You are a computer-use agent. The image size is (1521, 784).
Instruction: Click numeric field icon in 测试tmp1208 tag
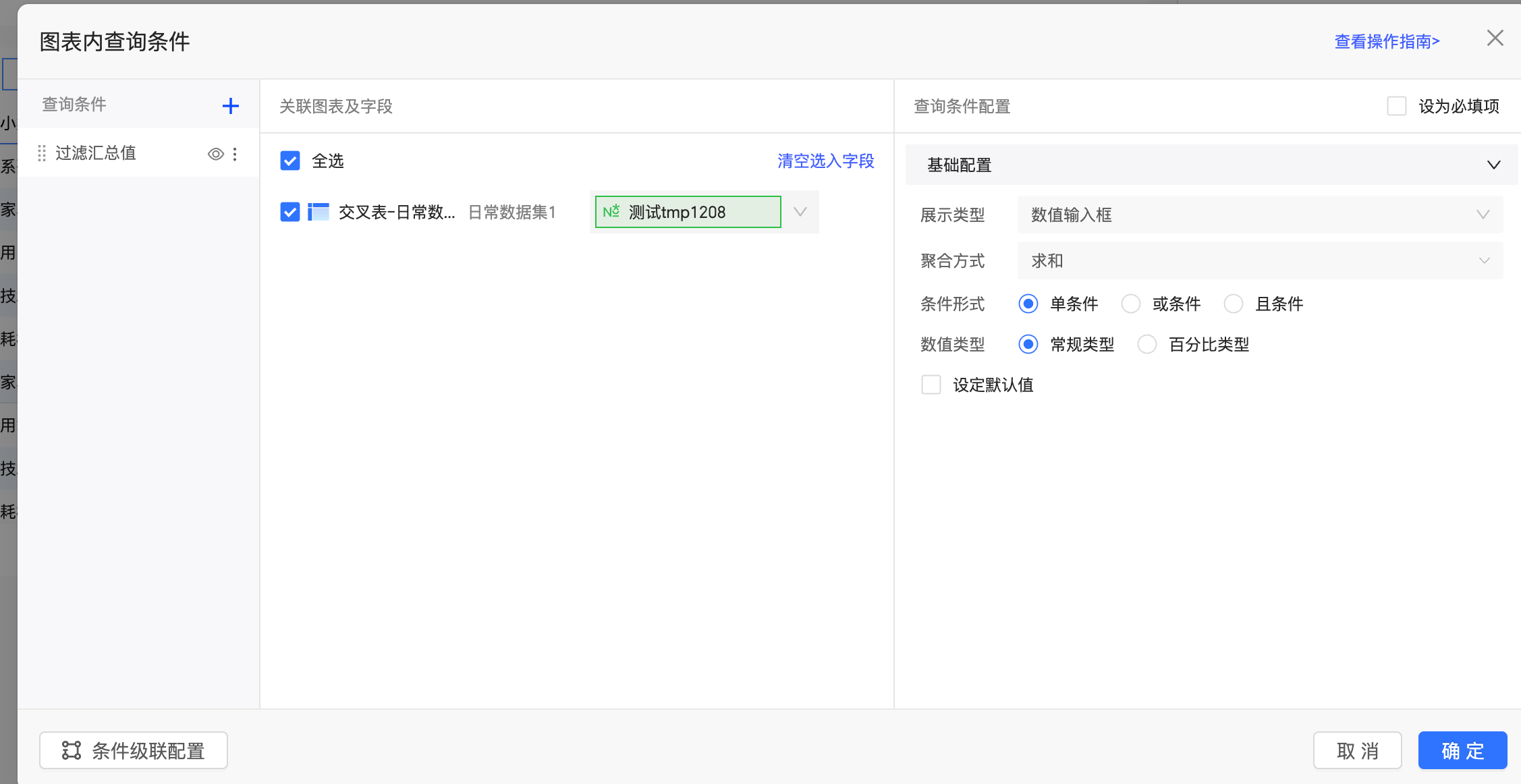(x=611, y=212)
